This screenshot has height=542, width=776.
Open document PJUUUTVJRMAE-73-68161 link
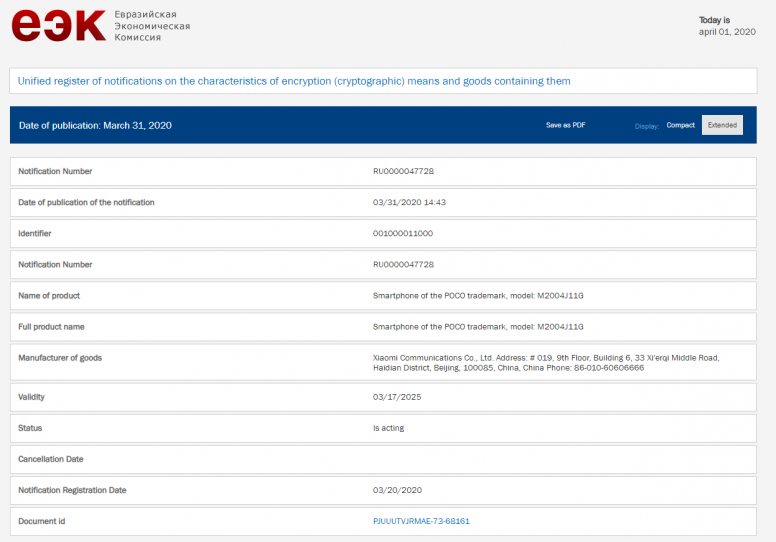[421, 521]
